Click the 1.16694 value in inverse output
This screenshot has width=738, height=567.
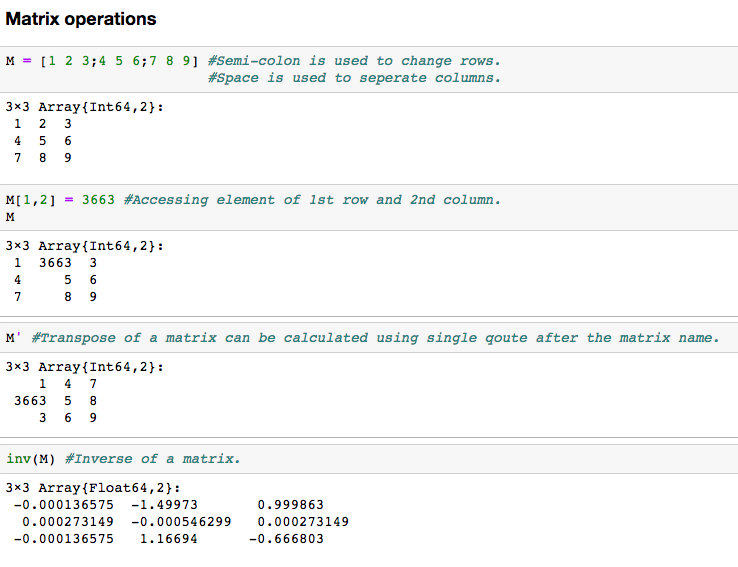coord(169,539)
